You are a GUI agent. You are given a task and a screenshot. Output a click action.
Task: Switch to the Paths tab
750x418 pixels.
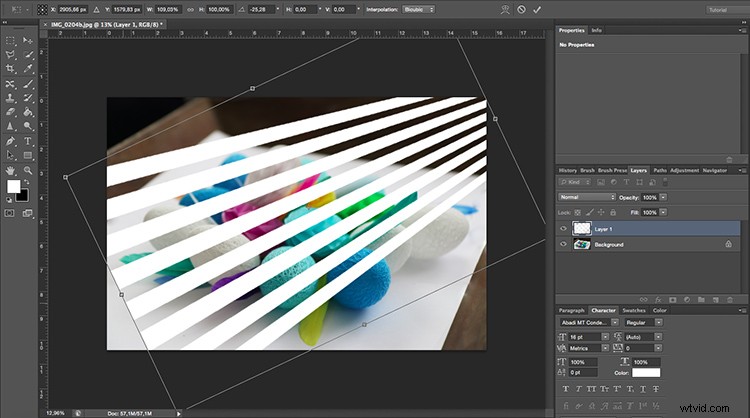pos(660,170)
